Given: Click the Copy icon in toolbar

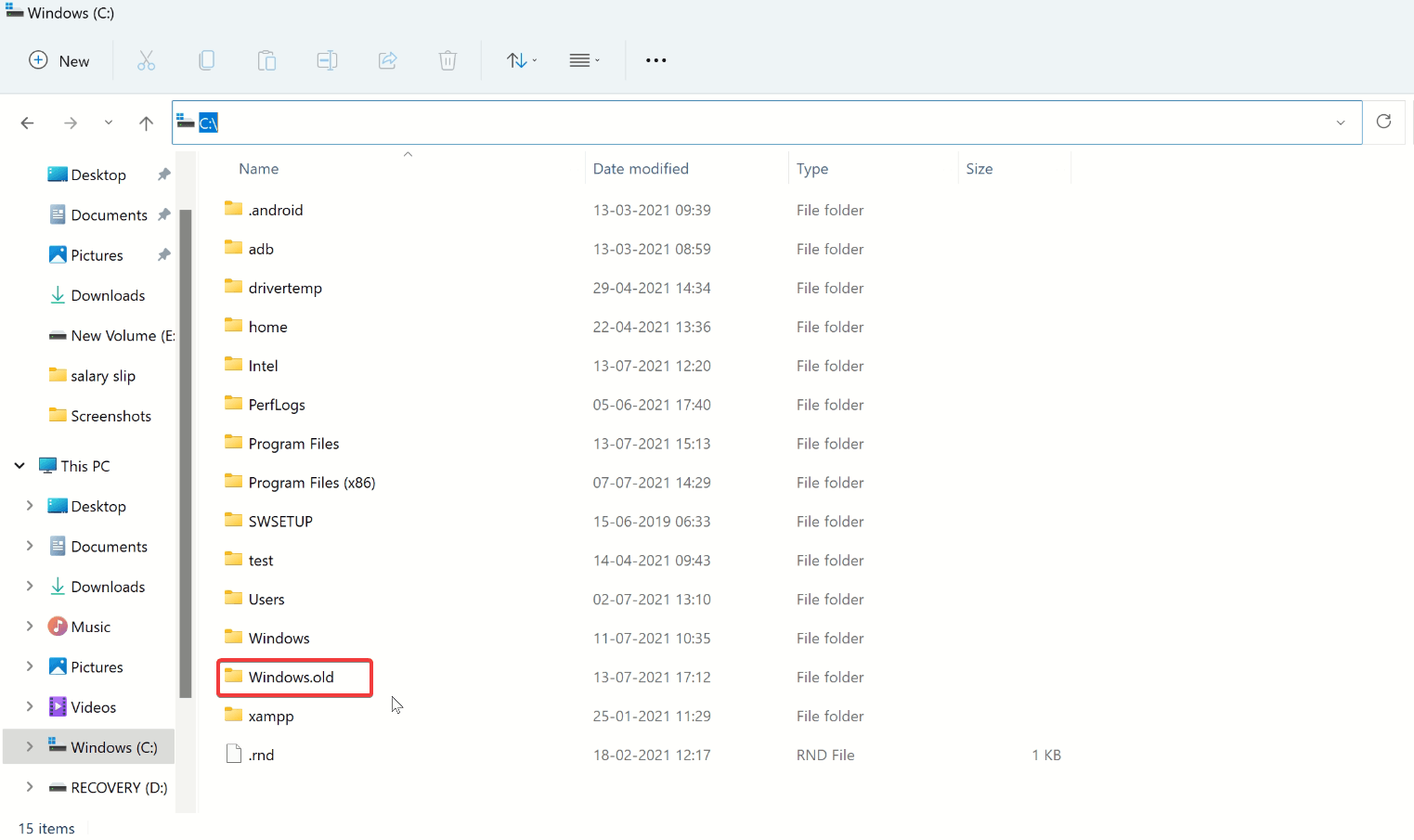Looking at the screenshot, I should click(x=206, y=60).
